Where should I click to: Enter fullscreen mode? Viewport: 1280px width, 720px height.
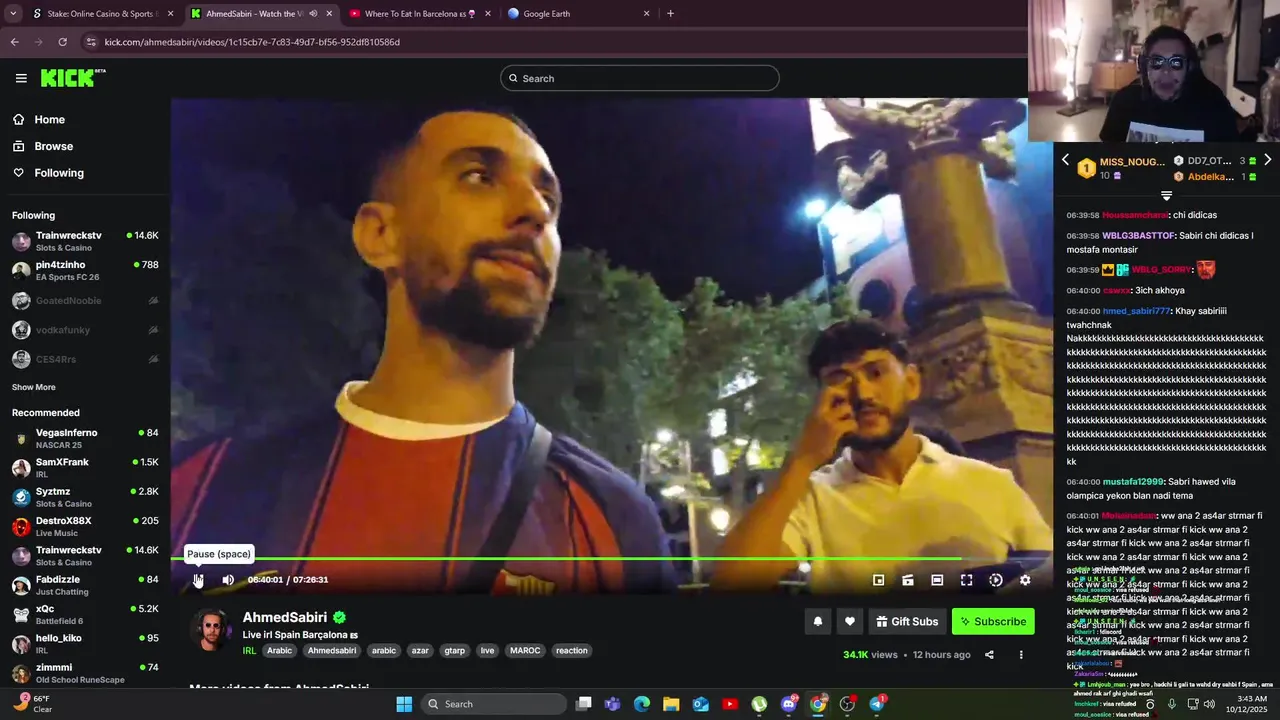967,580
